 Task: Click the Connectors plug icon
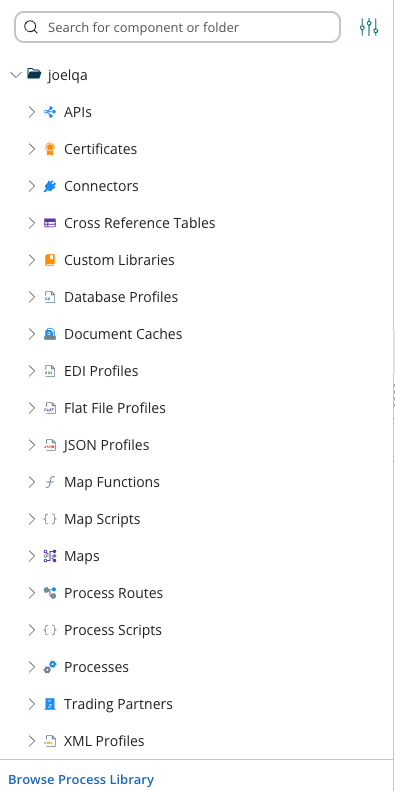point(49,186)
